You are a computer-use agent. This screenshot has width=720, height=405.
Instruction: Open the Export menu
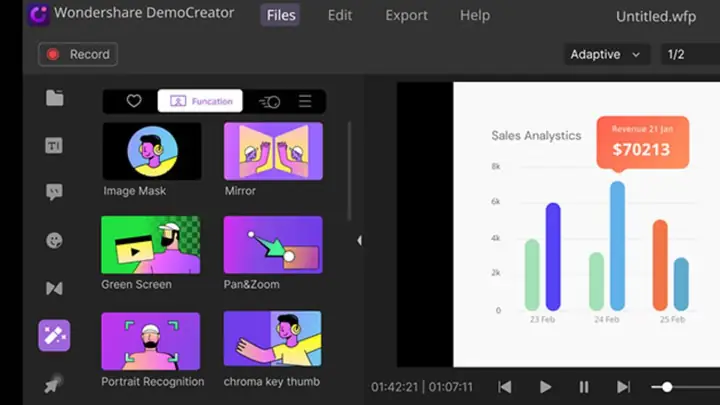(406, 15)
